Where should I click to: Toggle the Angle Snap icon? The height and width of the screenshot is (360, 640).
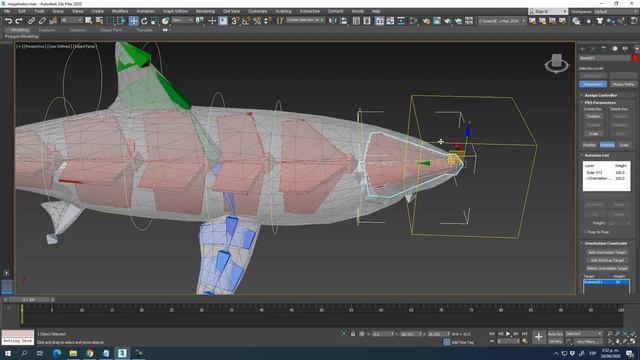[246, 21]
